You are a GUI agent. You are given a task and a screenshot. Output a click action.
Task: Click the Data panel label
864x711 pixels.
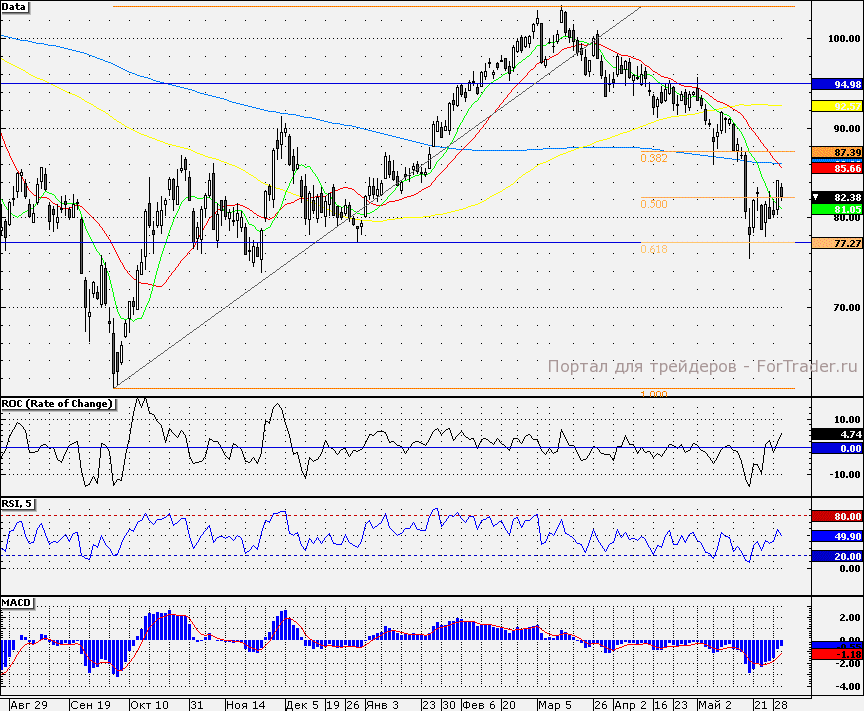coord(15,6)
